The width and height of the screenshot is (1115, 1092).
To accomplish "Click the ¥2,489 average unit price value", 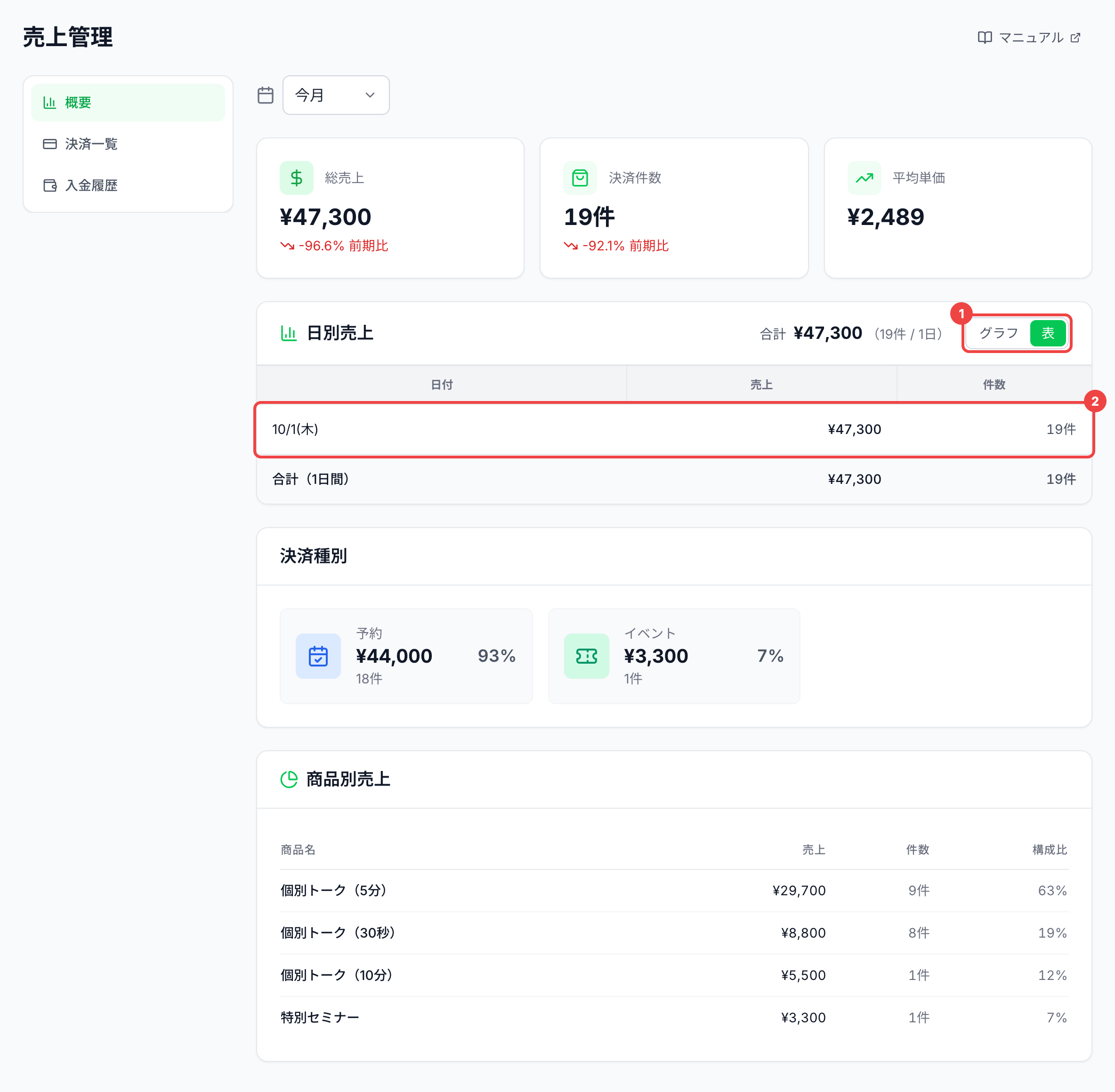I will coord(886,217).
